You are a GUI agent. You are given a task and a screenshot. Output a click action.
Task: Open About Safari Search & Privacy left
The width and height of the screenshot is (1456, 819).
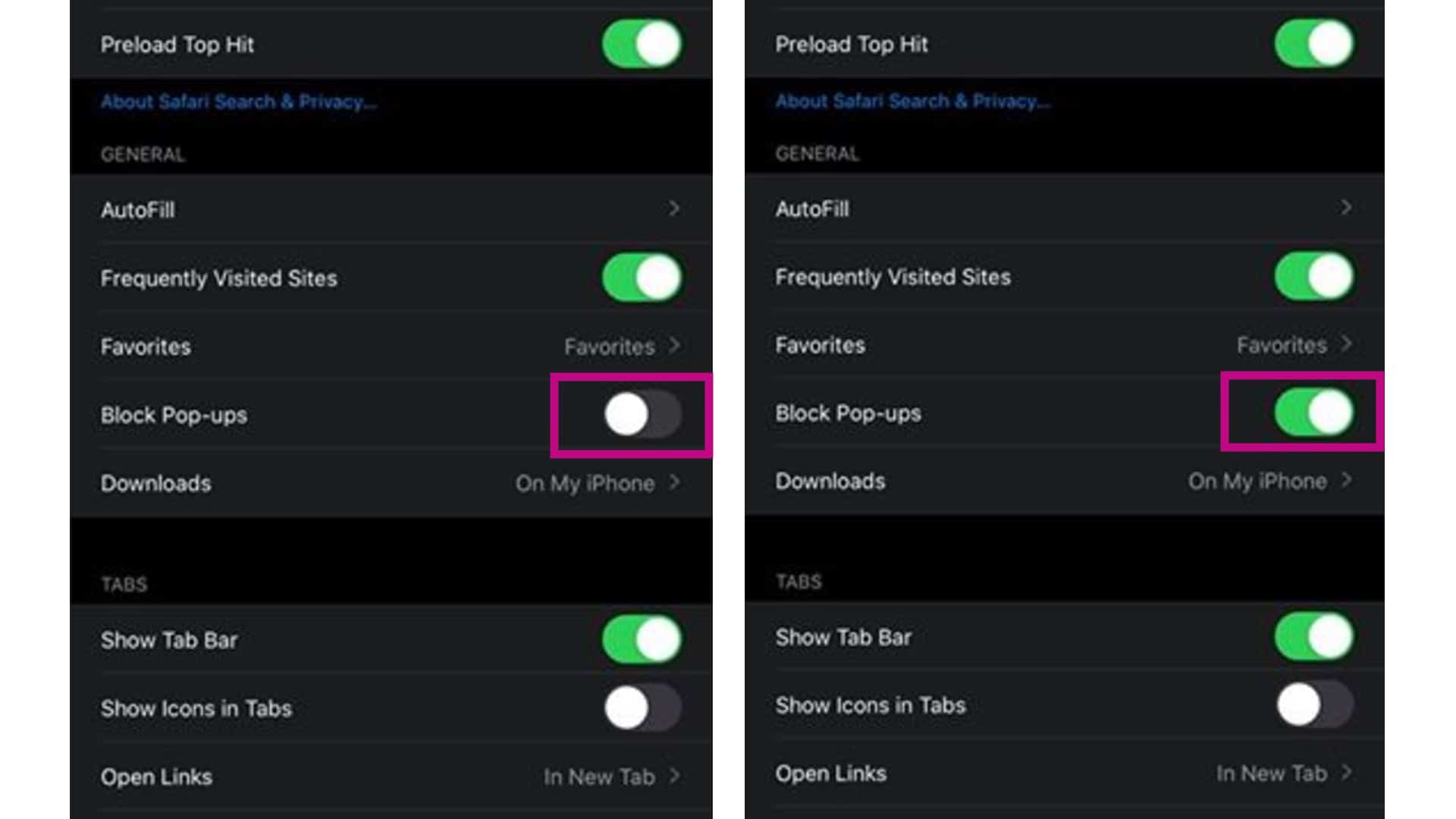(236, 101)
